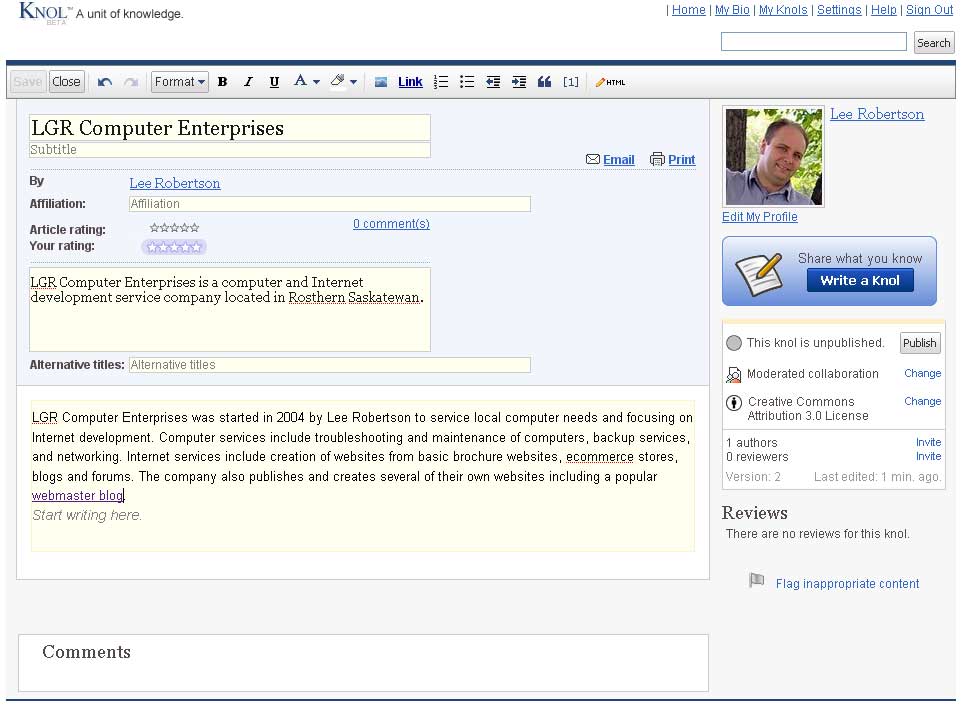The height and width of the screenshot is (708, 965).
Task: Insert an image with the picture icon
Action: pos(381,82)
